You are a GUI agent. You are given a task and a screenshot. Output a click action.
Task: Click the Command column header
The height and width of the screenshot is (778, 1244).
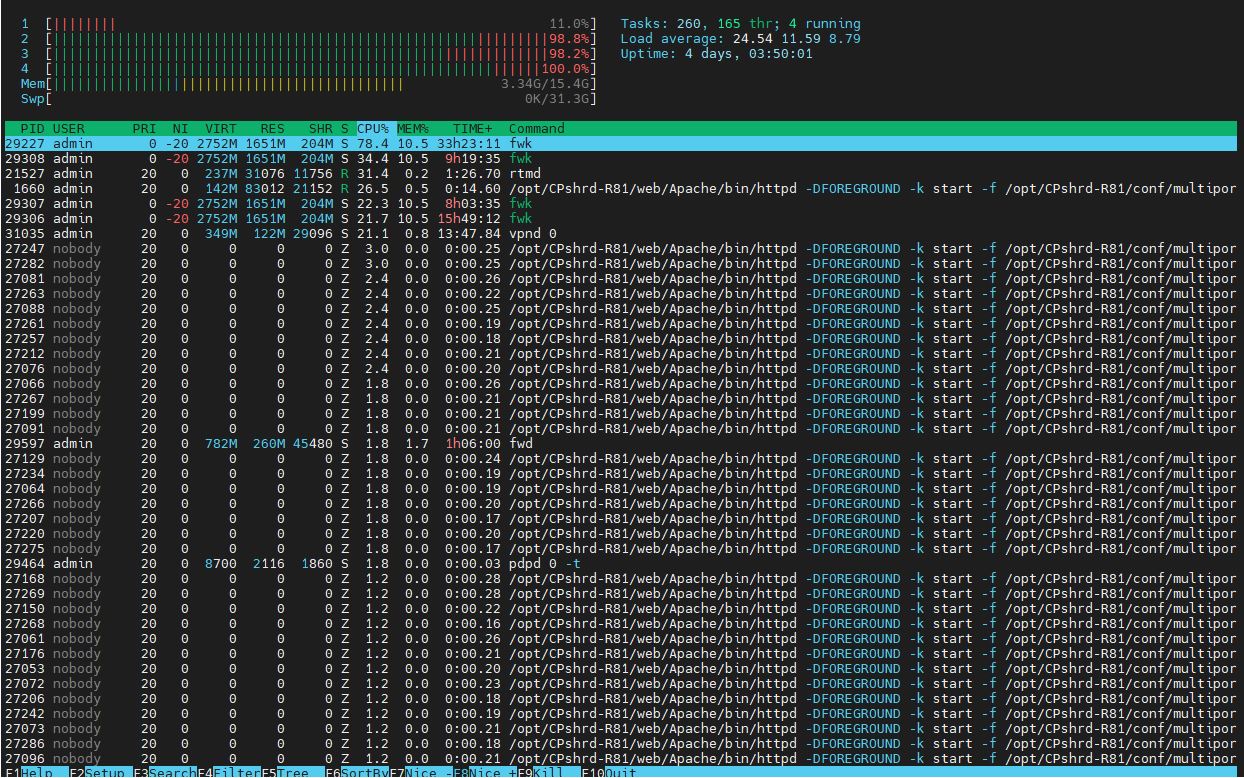click(x=537, y=128)
